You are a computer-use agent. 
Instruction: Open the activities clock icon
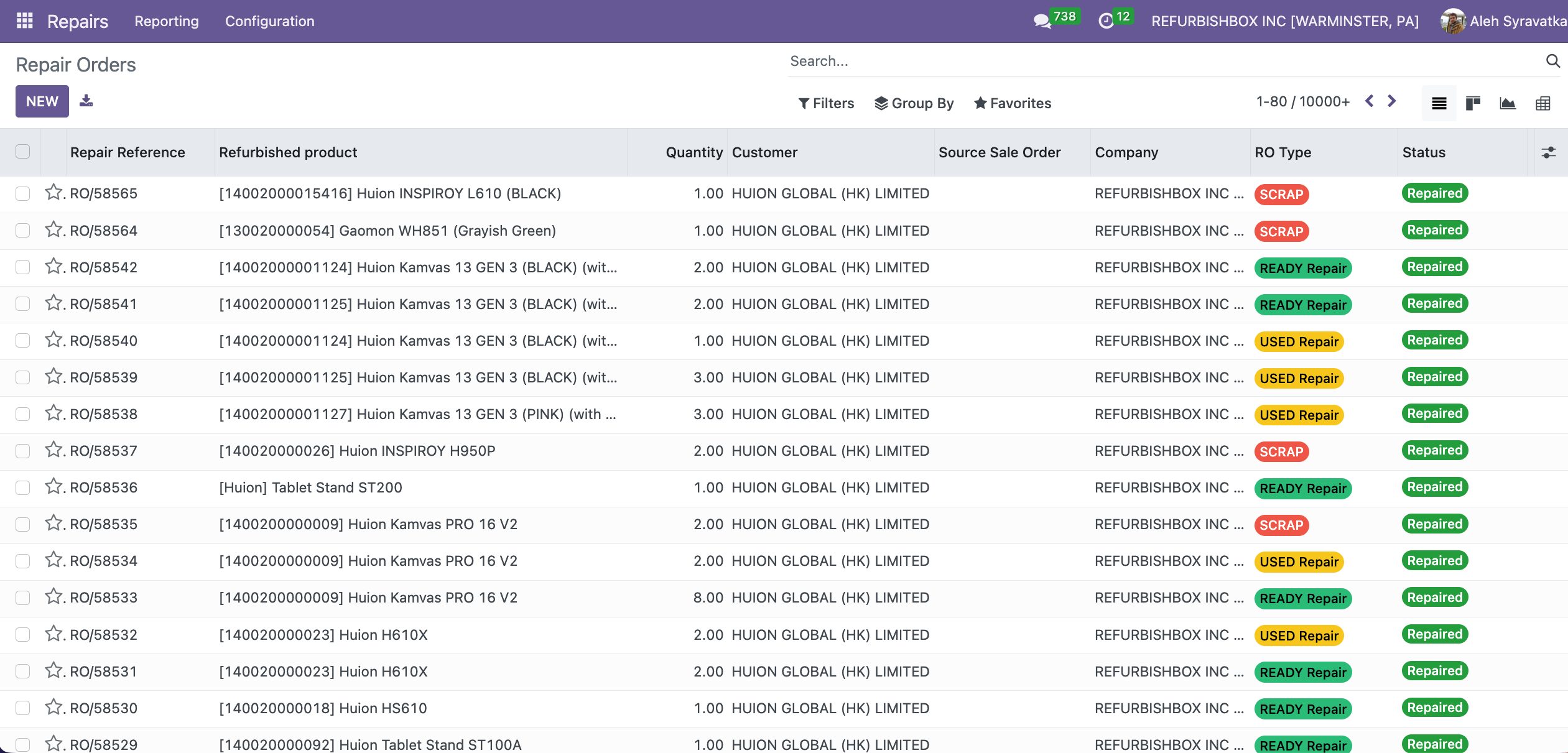[1106, 21]
